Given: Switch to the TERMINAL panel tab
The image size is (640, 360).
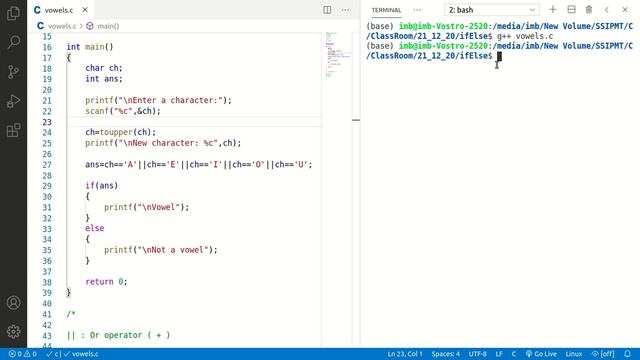Looking at the screenshot, I should click(x=386, y=10).
